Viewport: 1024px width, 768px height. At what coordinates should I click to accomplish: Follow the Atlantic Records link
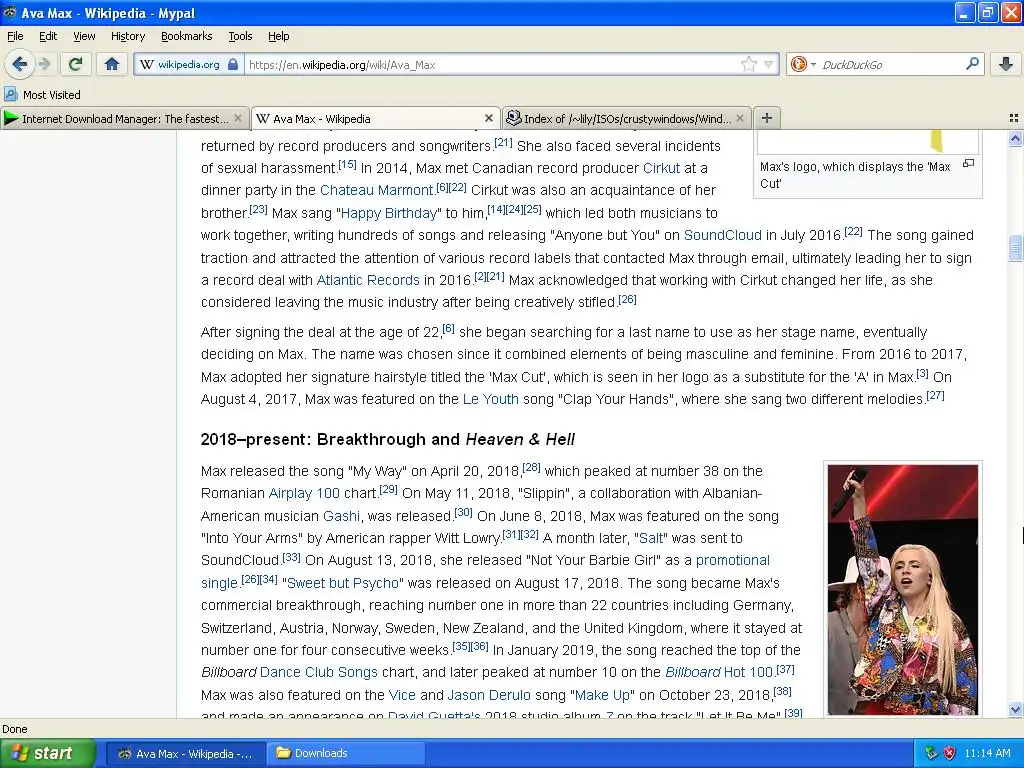click(368, 280)
